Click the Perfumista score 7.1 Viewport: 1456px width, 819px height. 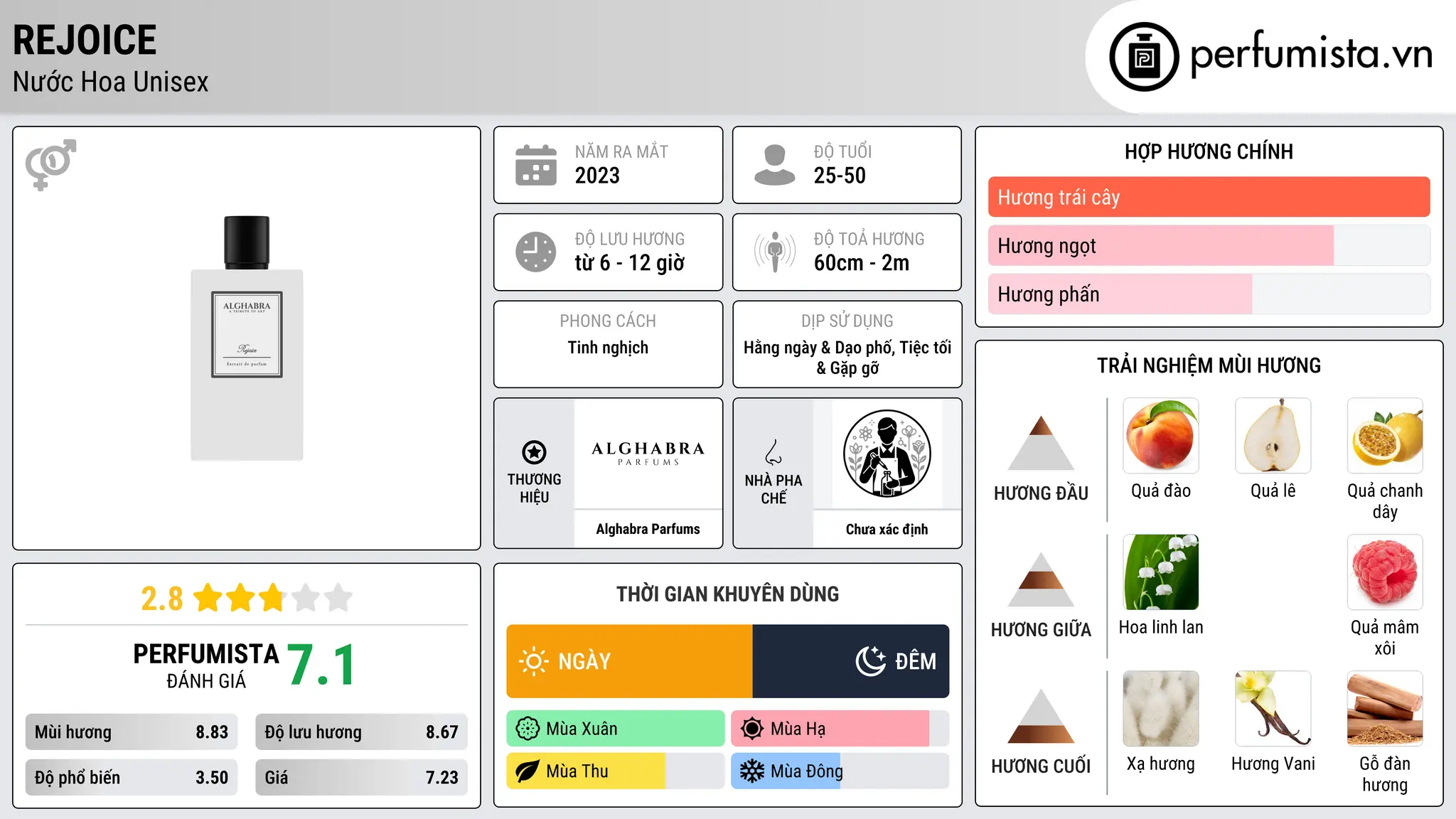point(322,665)
